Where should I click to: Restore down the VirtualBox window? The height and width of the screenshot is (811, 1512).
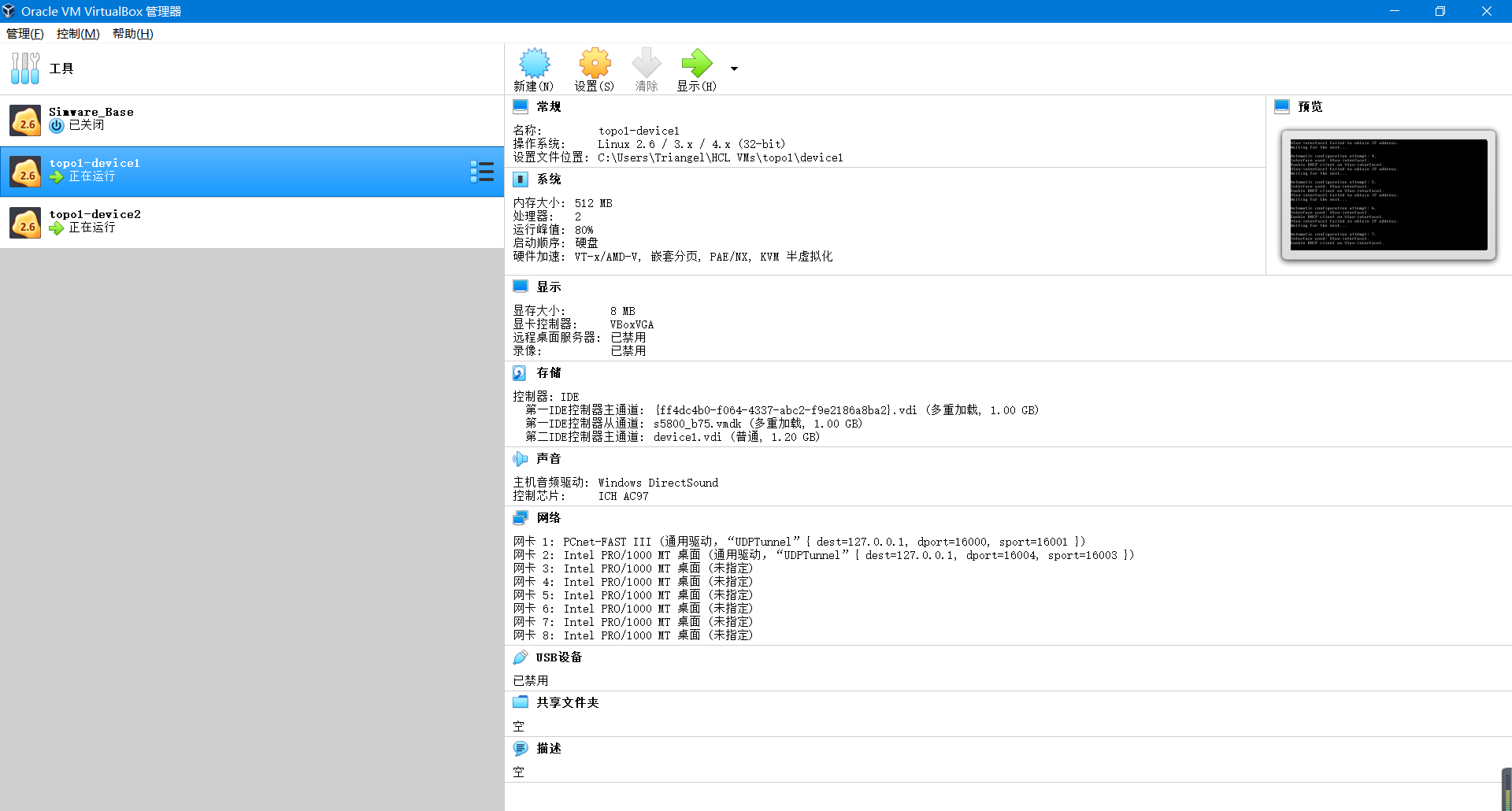[1440, 11]
